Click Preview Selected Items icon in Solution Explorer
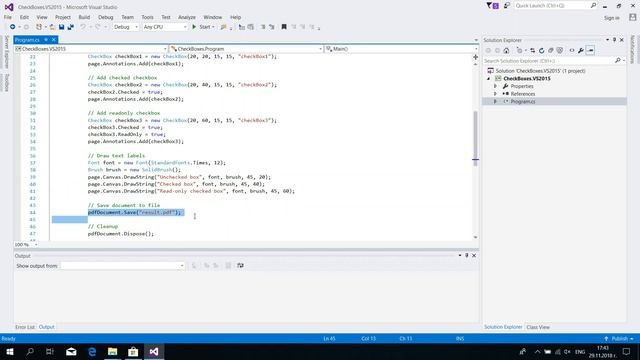640x360 pixels. pyautogui.click(x=590, y=50)
